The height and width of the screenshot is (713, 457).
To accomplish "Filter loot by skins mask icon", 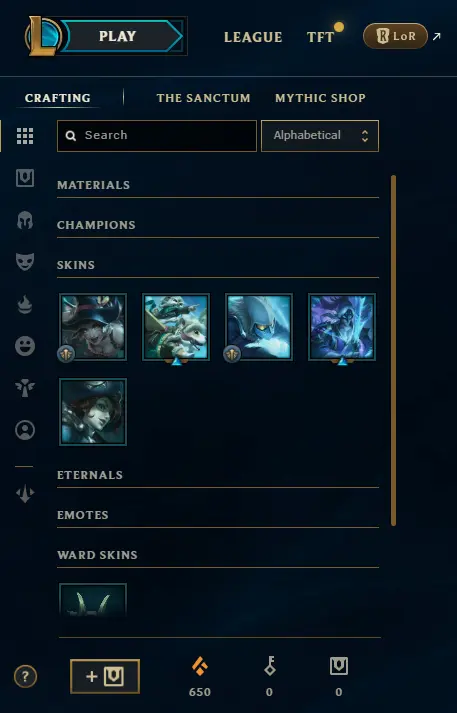I will [x=25, y=262].
